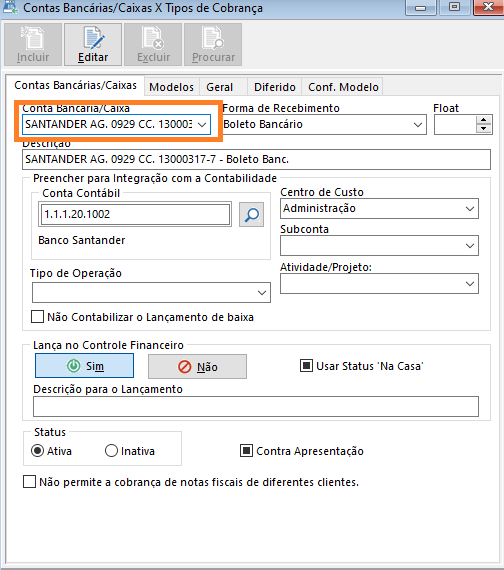Image resolution: width=504 pixels, height=570 pixels.
Task: Decrease the Float value with down arrow
Action: [483, 129]
